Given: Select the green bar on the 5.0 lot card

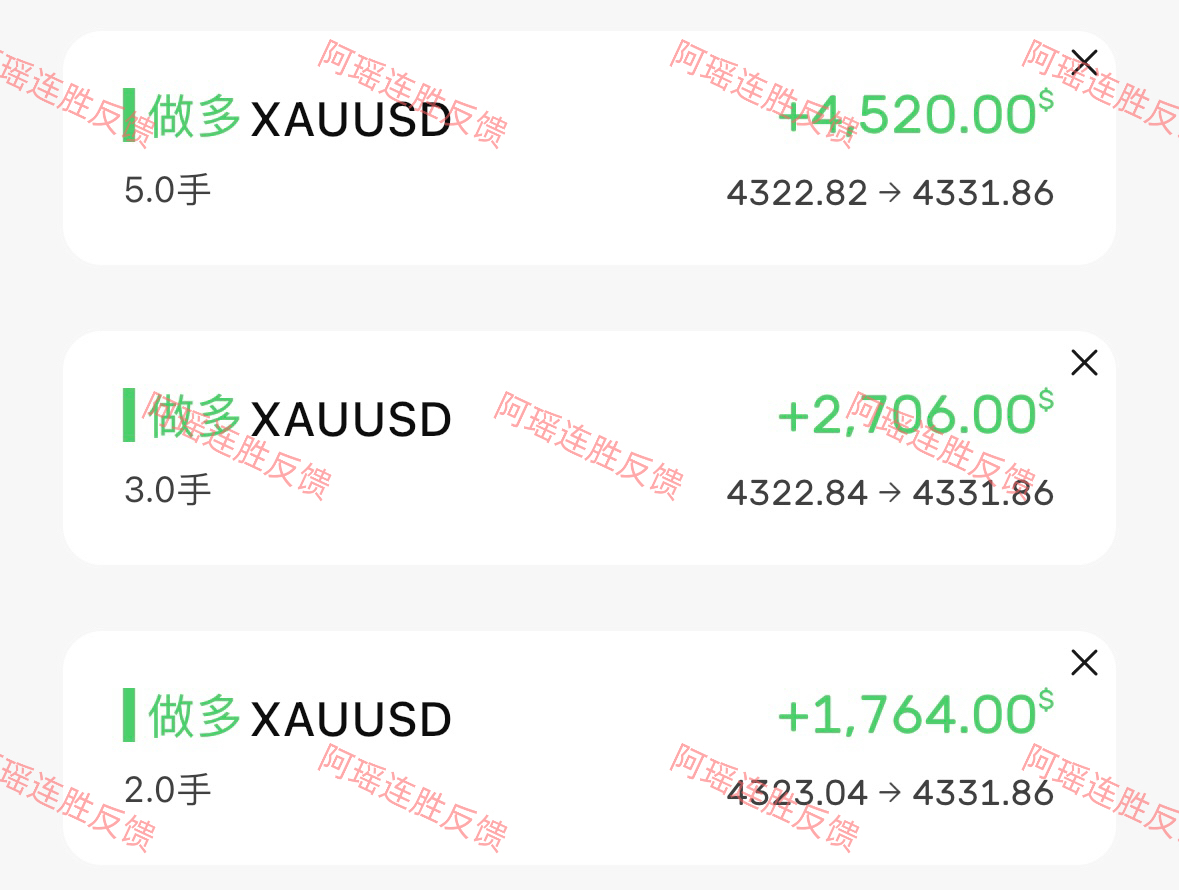Looking at the screenshot, I should pyautogui.click(x=129, y=115).
